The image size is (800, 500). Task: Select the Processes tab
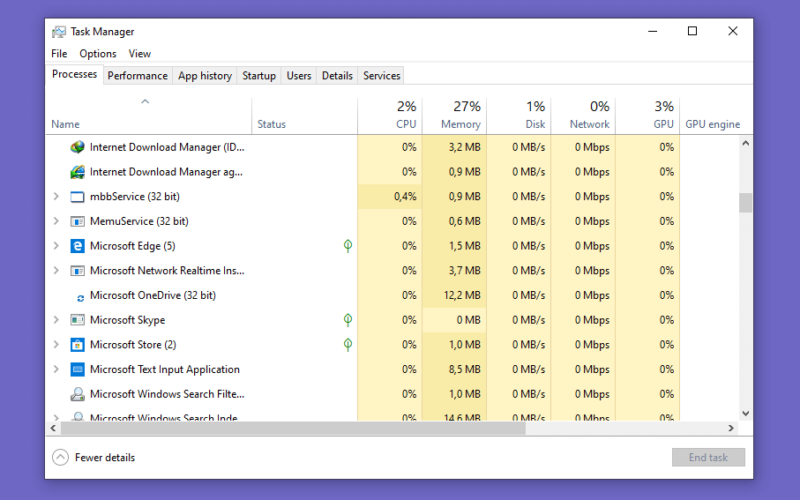74,74
